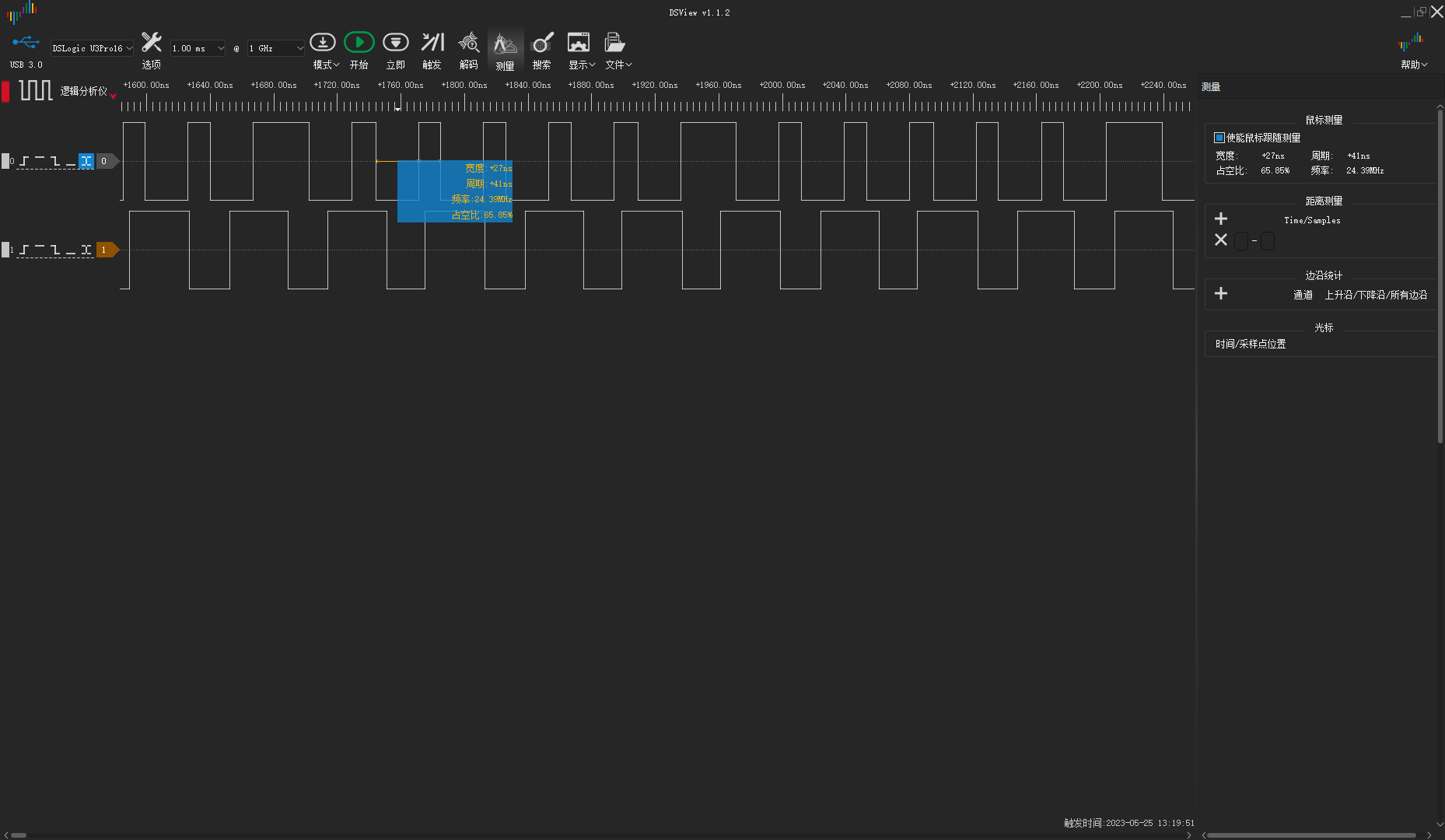Click the right panel horizontal scrollbar
Image resolution: width=1445 pixels, height=840 pixels.
coord(1311,835)
